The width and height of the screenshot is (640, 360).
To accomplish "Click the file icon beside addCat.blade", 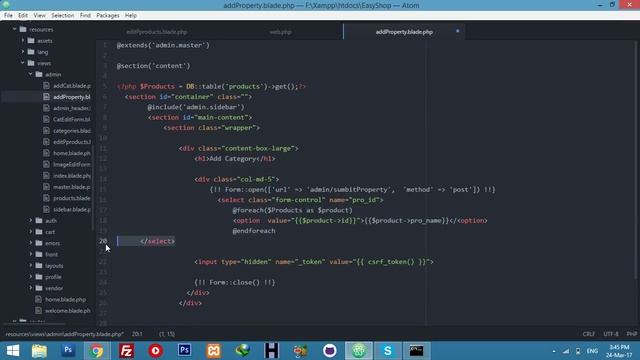I will click(46, 85).
